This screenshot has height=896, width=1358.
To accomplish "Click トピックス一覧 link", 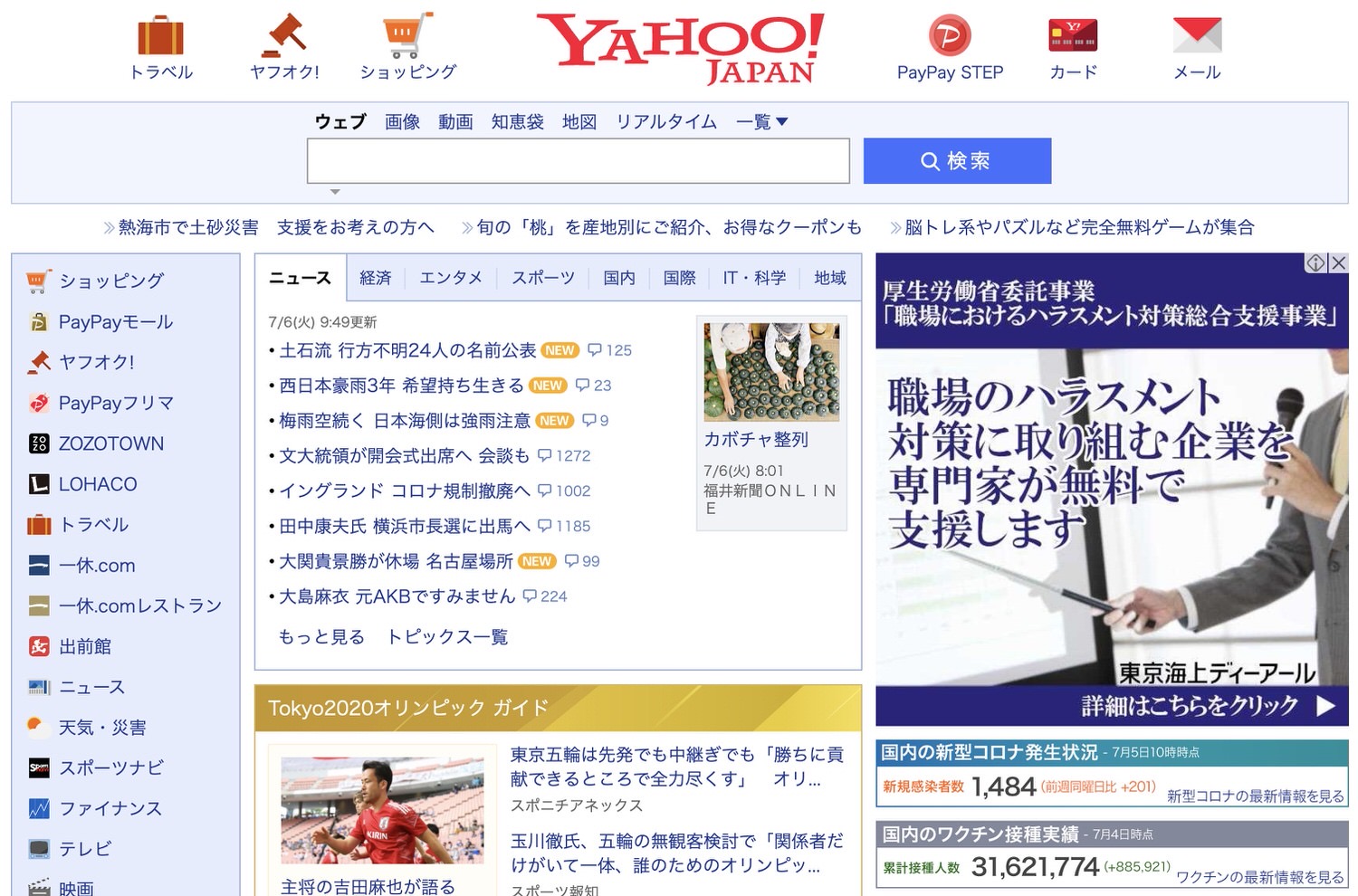I will (447, 637).
